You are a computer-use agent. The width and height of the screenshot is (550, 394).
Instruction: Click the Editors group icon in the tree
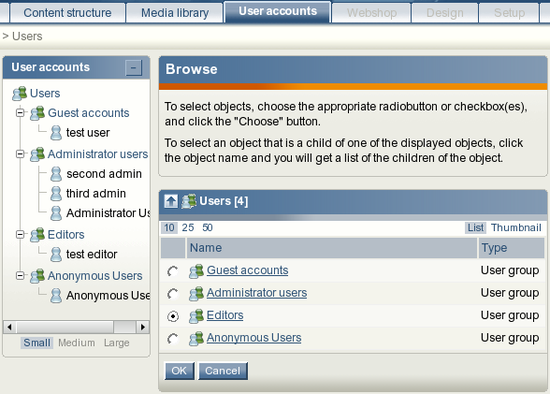37,235
